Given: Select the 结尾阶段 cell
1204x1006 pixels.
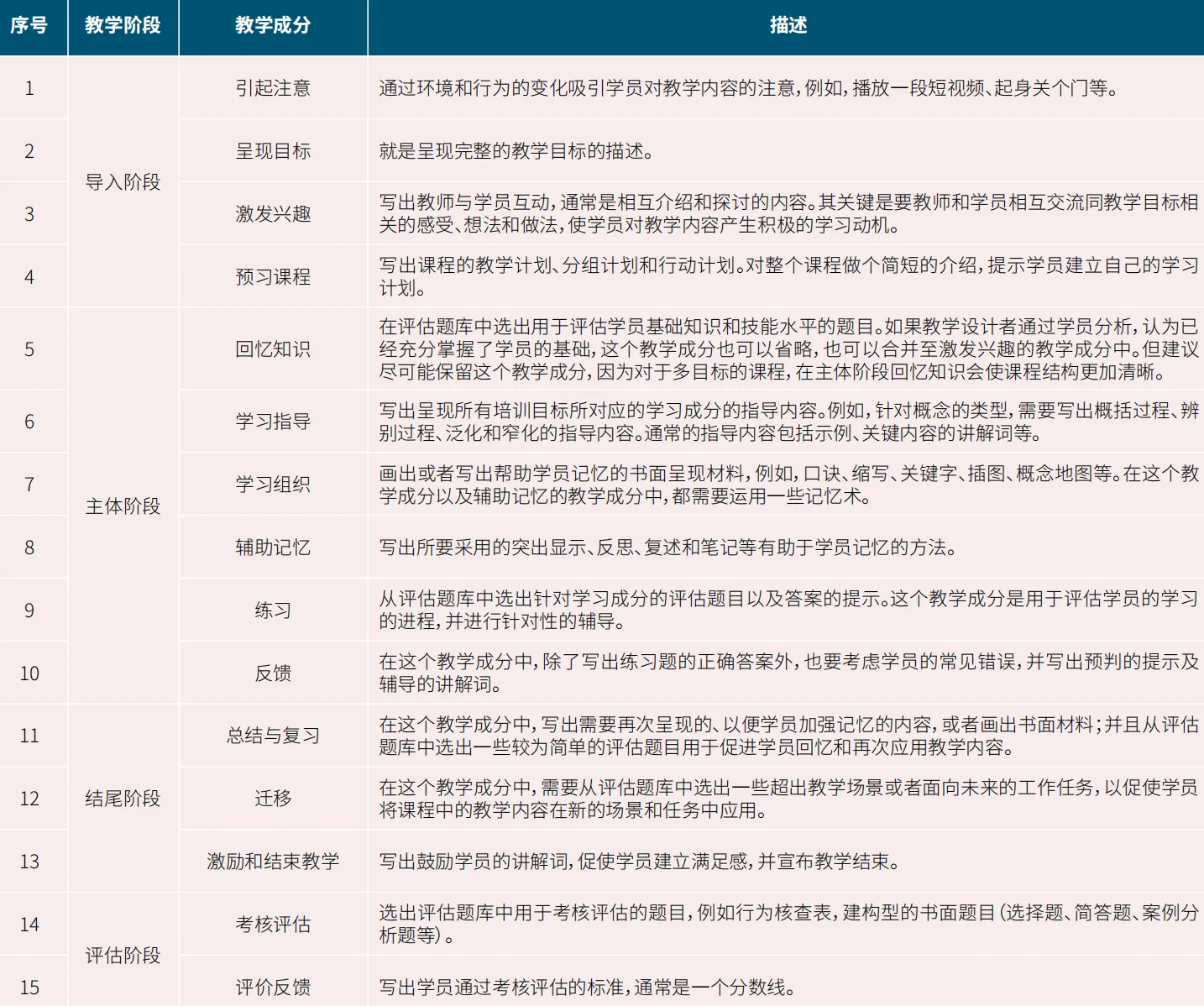Looking at the screenshot, I should coord(123,799).
